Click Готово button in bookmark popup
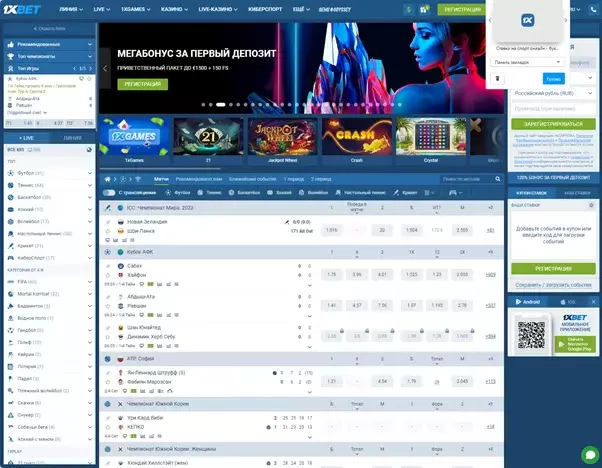Image resolution: width=602 pixels, height=468 pixels. (554, 79)
